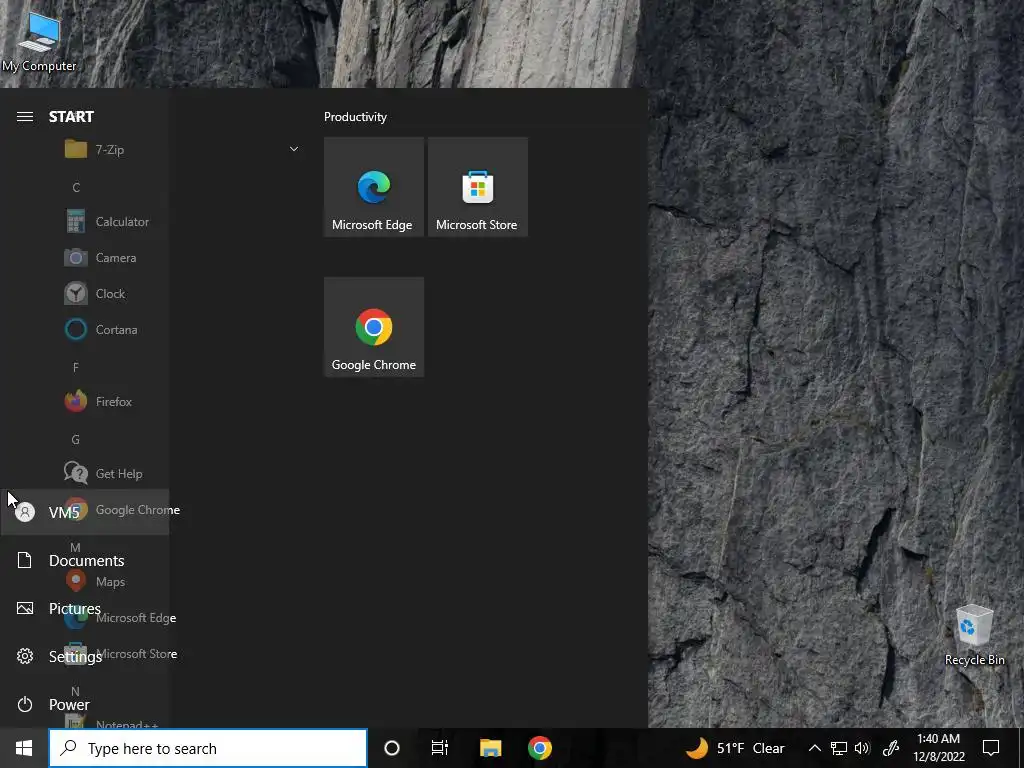The width and height of the screenshot is (1024, 768).
Task: Click the letter G section header
Action: 76,440
